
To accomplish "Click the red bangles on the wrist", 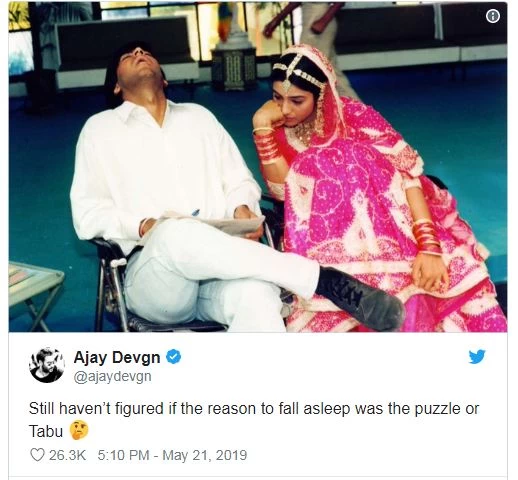I will [428, 238].
